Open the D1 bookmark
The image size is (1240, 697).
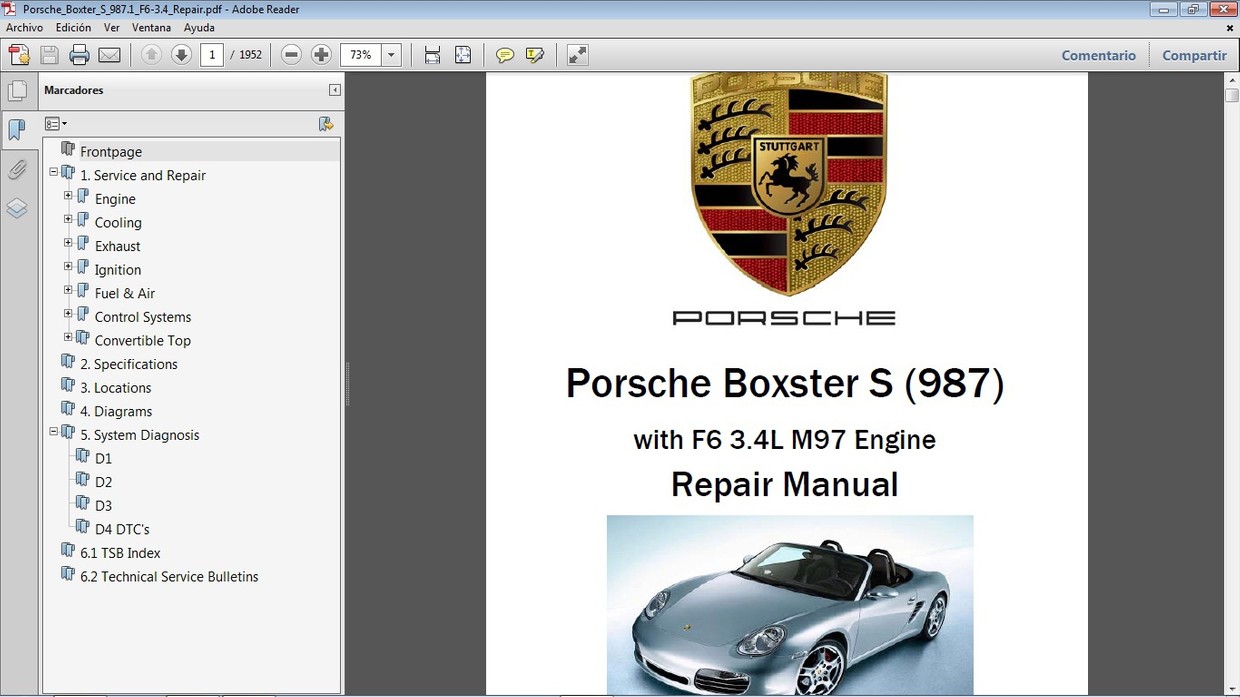coord(103,458)
